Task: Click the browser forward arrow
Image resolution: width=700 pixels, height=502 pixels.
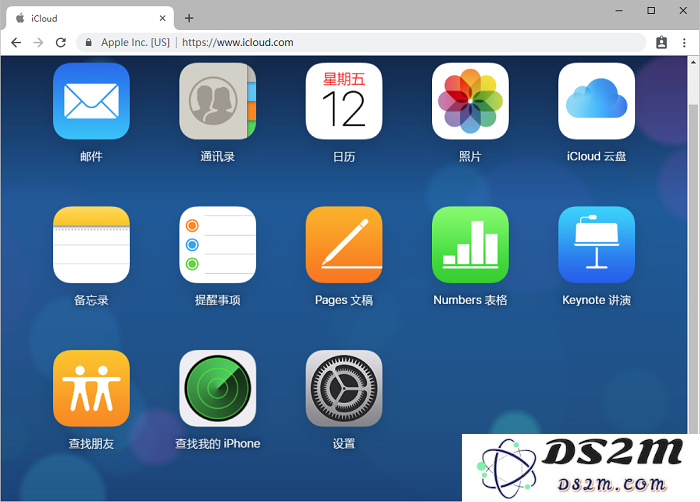Action: 38,42
